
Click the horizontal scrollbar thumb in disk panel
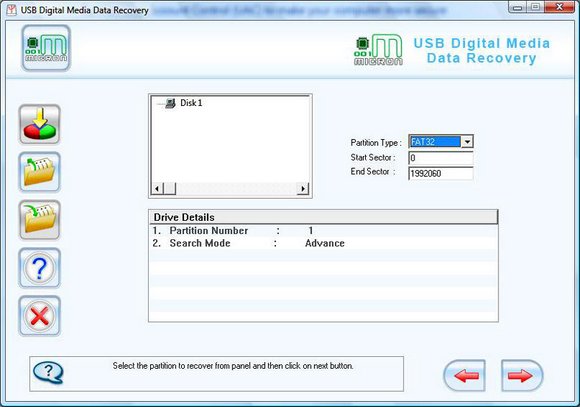point(169,189)
